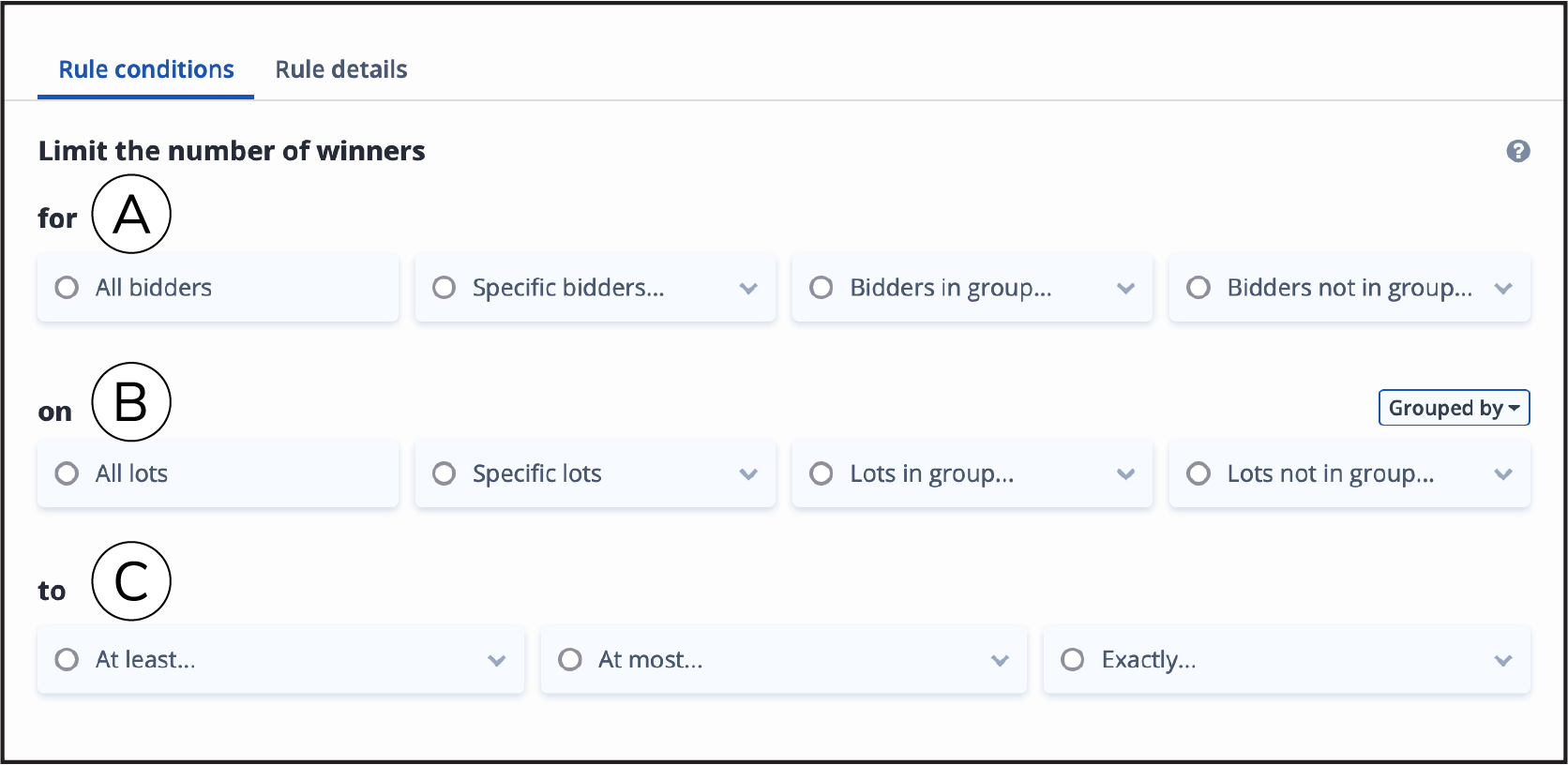This screenshot has height=765, width=1568.
Task: Pick the Bidders not in group radio
Action: (x=1199, y=287)
